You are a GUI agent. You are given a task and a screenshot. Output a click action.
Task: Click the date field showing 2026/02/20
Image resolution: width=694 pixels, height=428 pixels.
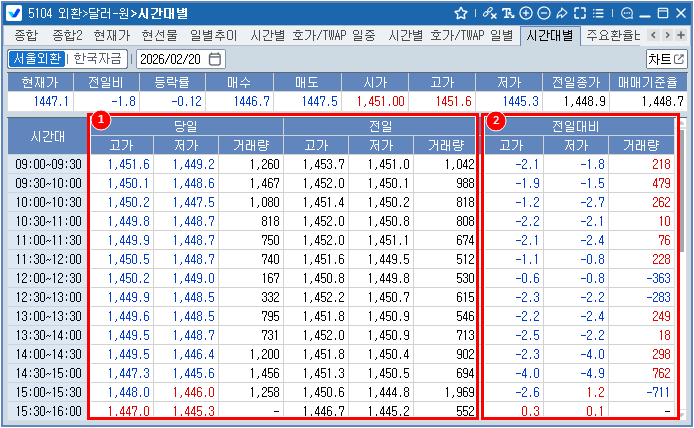[172, 59]
